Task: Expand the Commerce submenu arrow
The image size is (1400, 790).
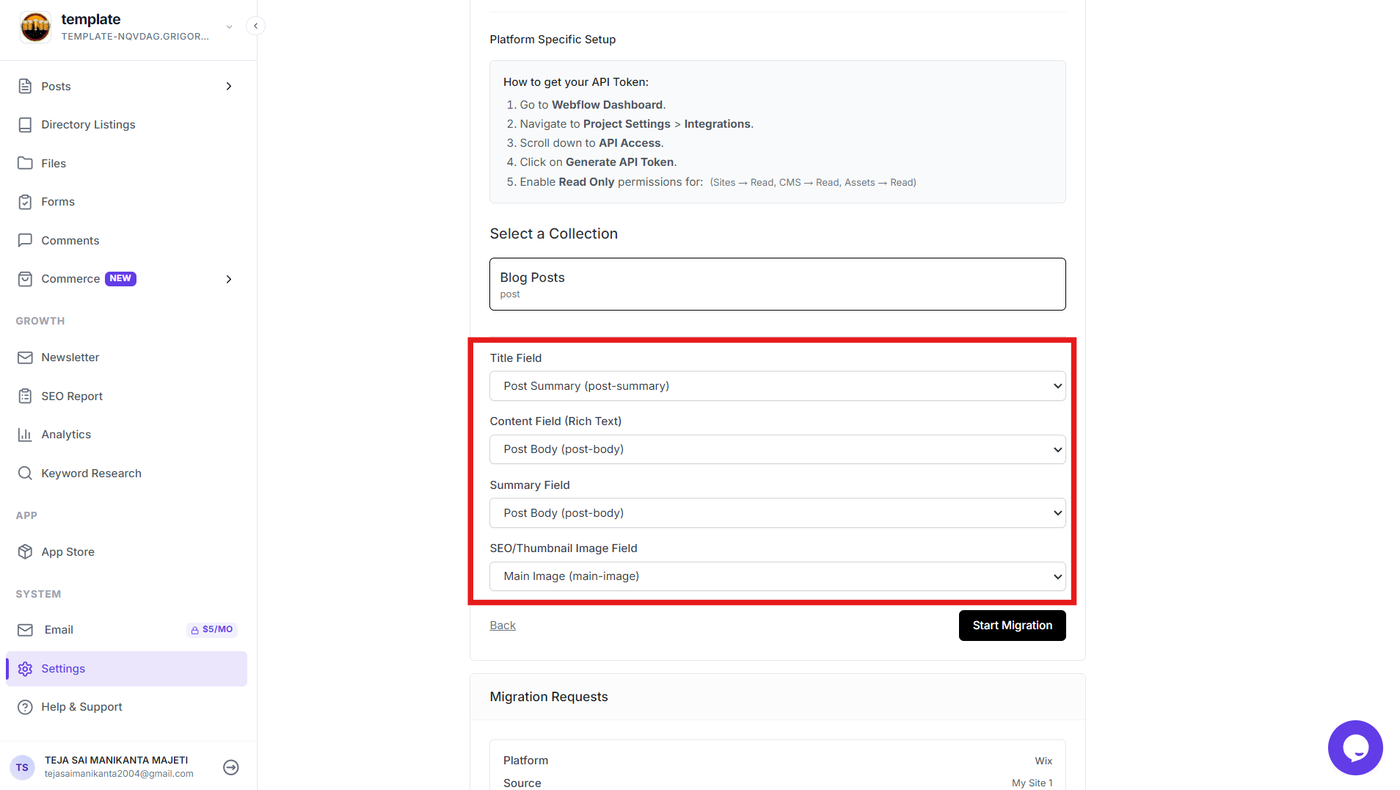Action: (x=229, y=279)
